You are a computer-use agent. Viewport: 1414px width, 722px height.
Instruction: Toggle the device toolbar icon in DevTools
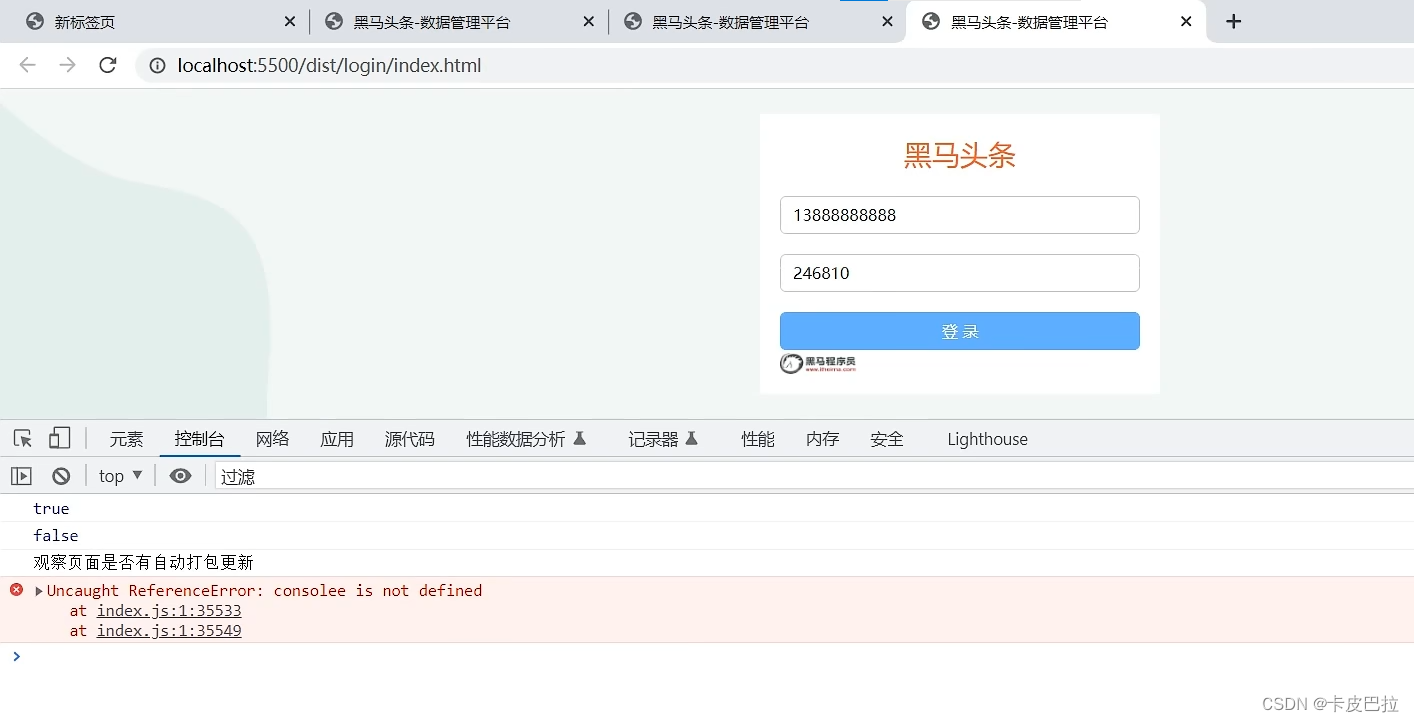(59, 438)
